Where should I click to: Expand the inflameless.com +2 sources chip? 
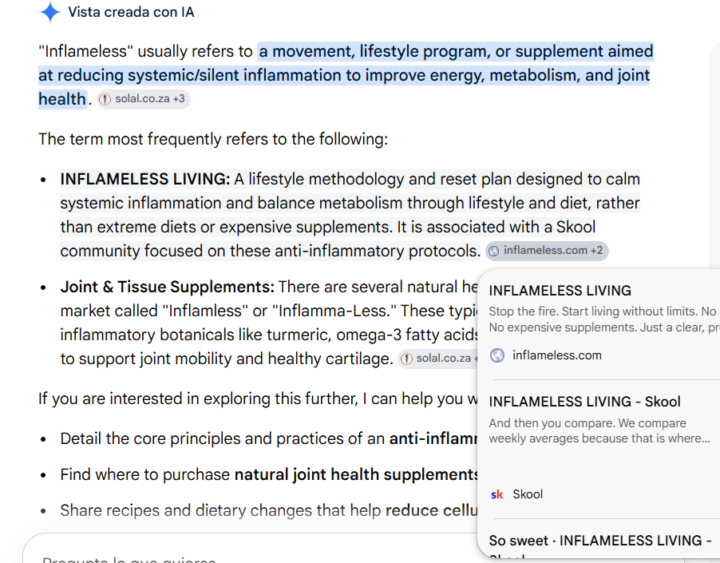(547, 251)
